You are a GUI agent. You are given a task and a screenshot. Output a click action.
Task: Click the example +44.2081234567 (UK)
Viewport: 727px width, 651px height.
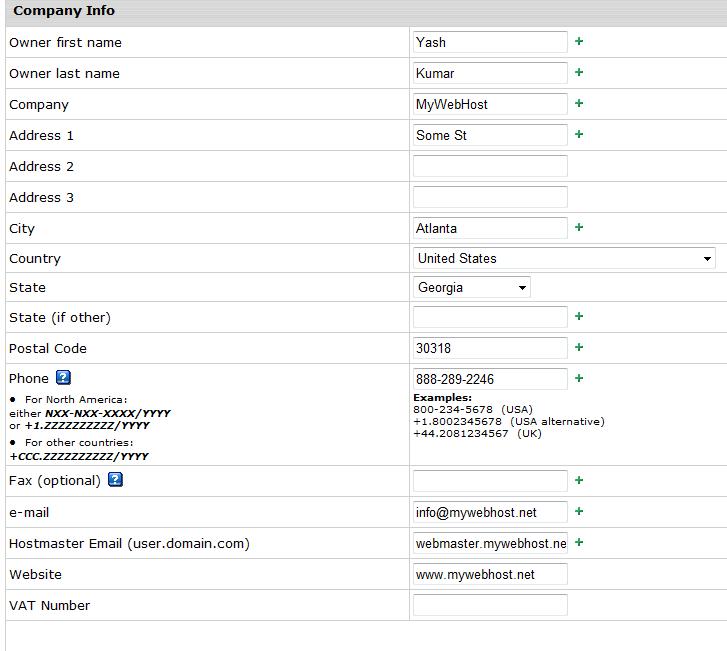pos(477,434)
